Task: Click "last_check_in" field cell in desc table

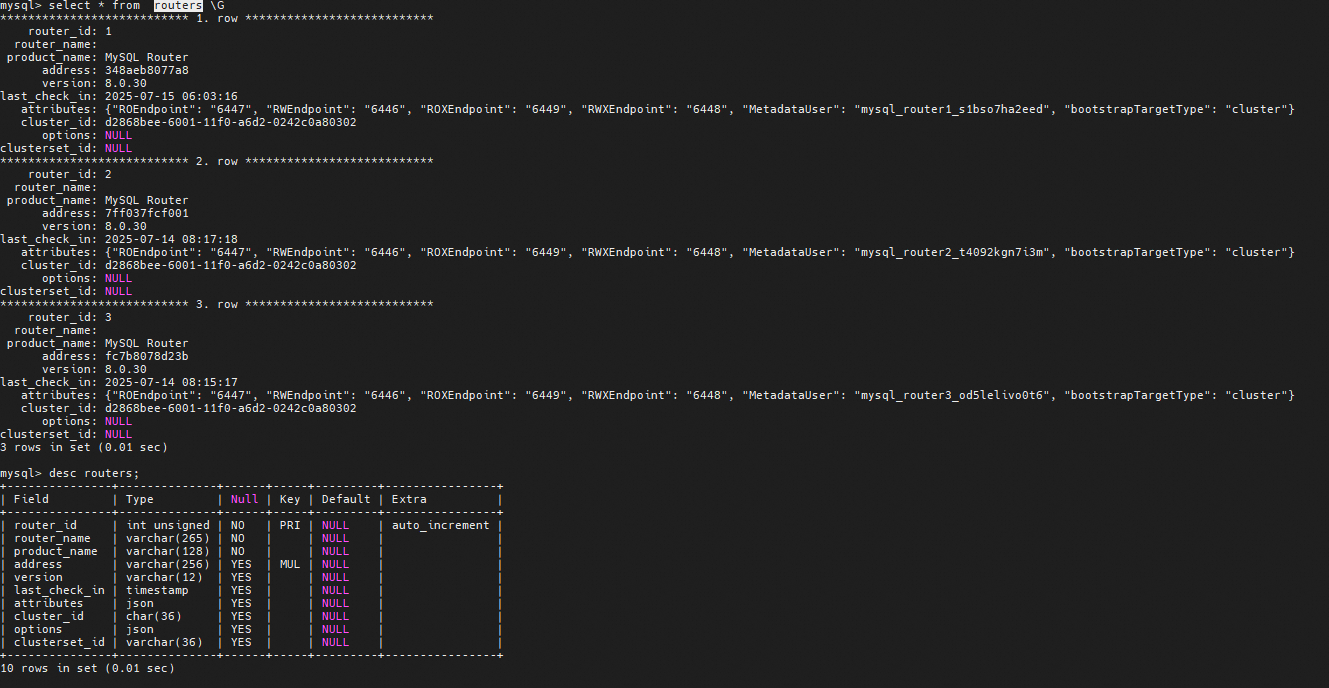Action: coord(59,591)
